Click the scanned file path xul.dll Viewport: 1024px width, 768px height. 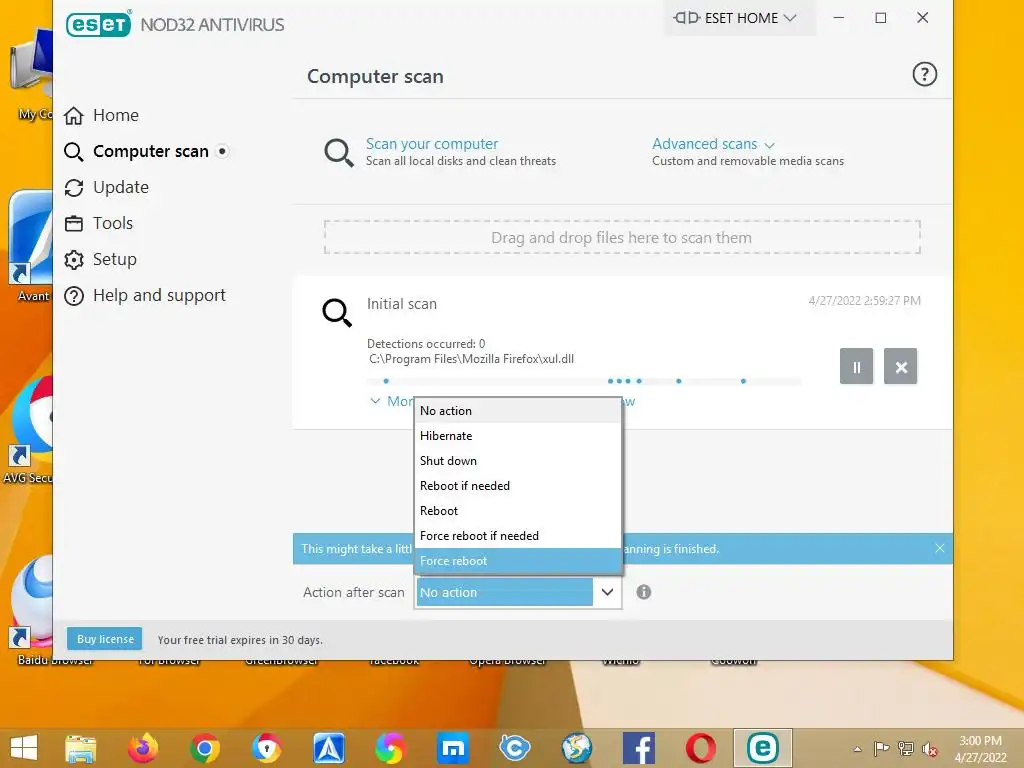[472, 359]
